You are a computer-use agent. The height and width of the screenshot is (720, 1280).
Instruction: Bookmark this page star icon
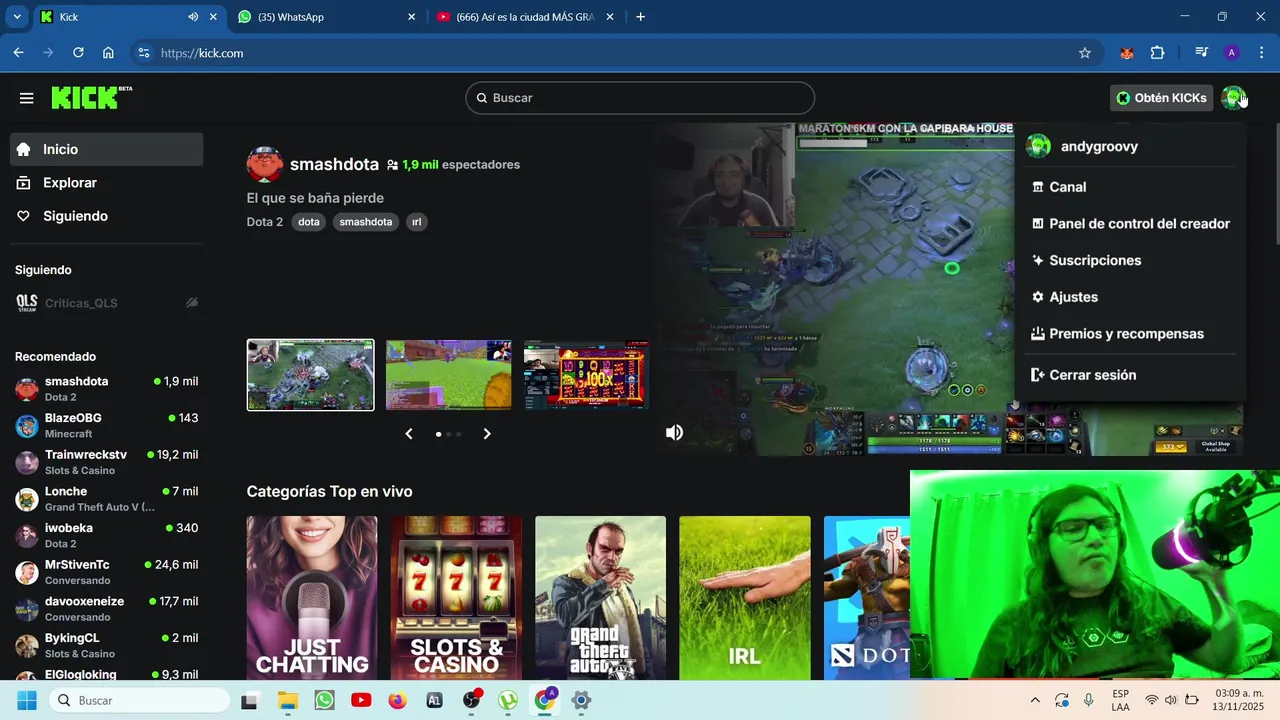(x=1085, y=53)
